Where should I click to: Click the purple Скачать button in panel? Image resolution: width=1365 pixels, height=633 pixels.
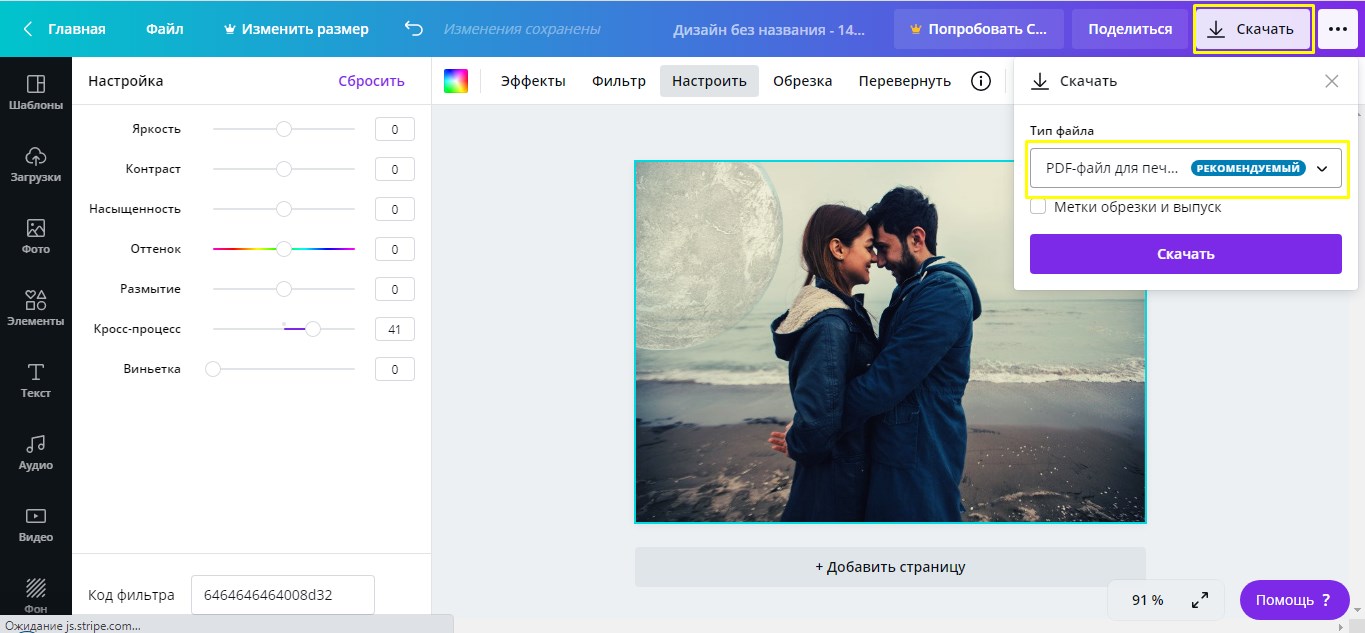click(x=1186, y=254)
